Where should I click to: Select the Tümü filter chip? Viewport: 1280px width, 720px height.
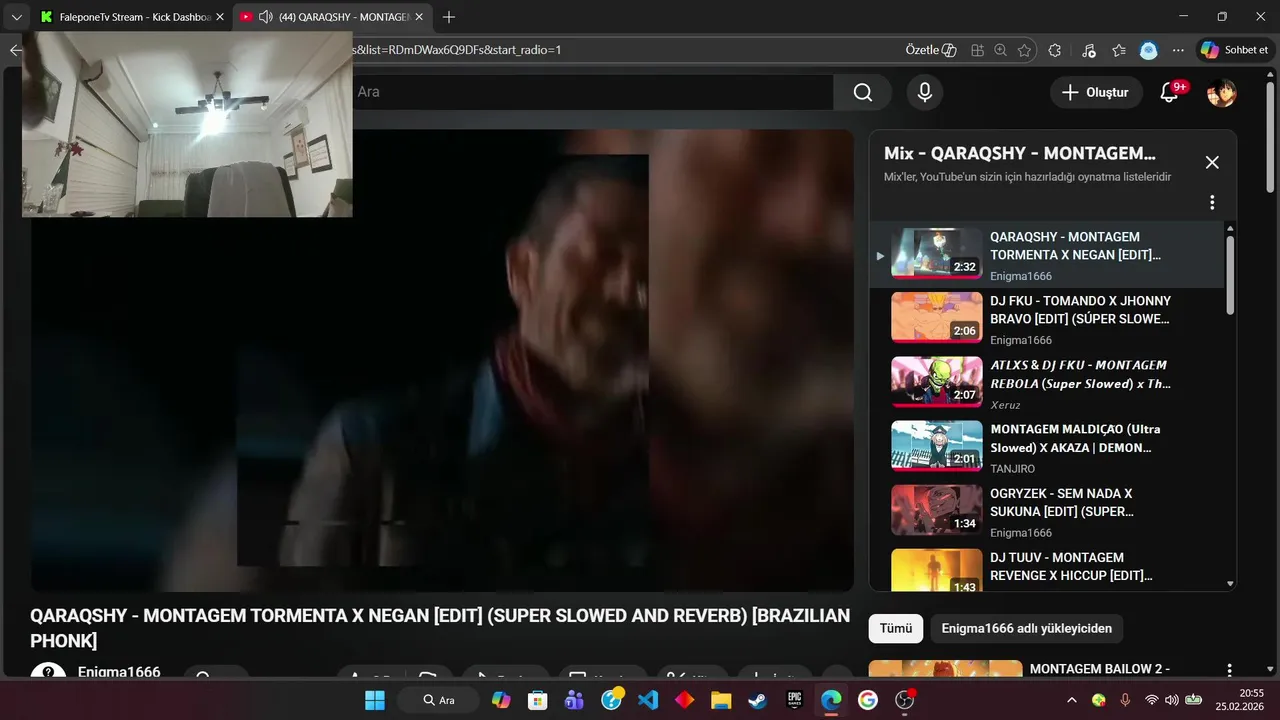click(896, 629)
